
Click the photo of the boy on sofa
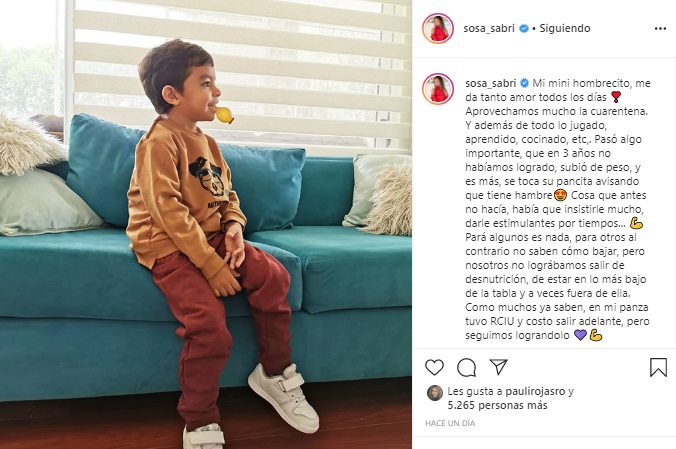click(206, 224)
